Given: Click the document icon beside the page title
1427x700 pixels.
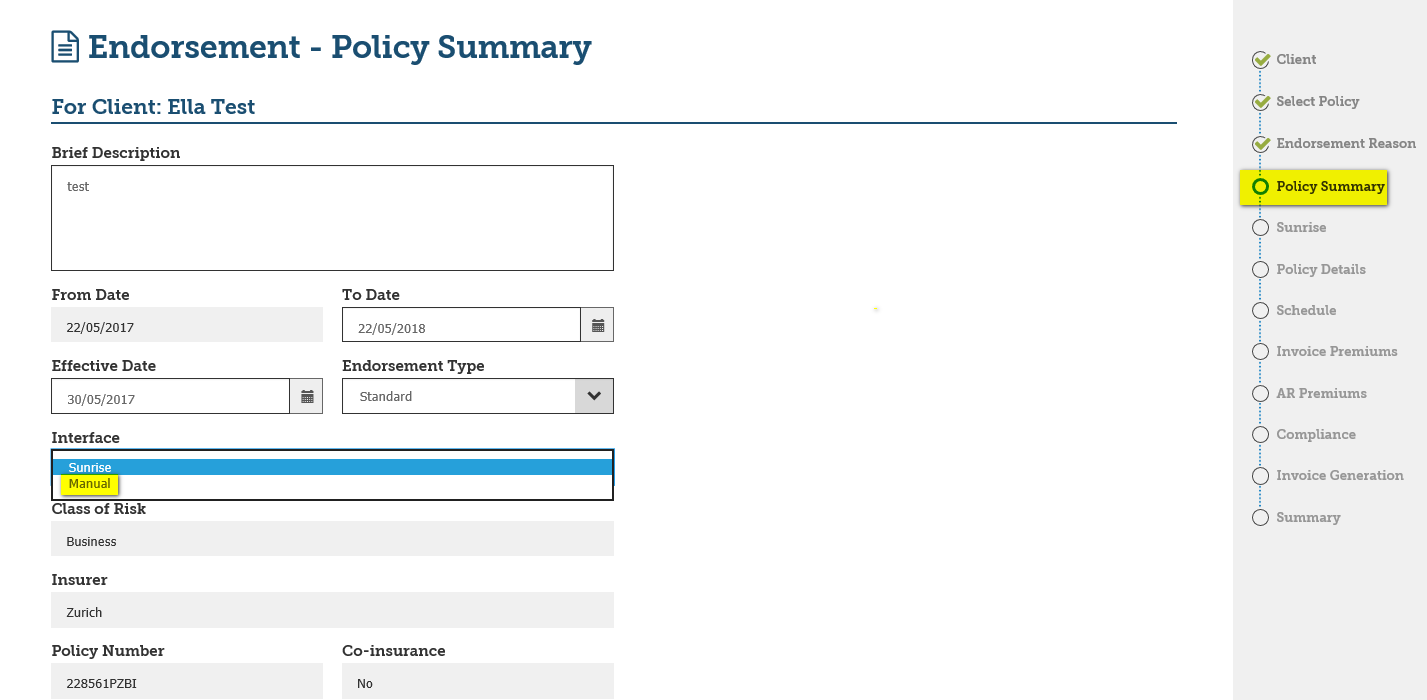Looking at the screenshot, I should coord(65,47).
